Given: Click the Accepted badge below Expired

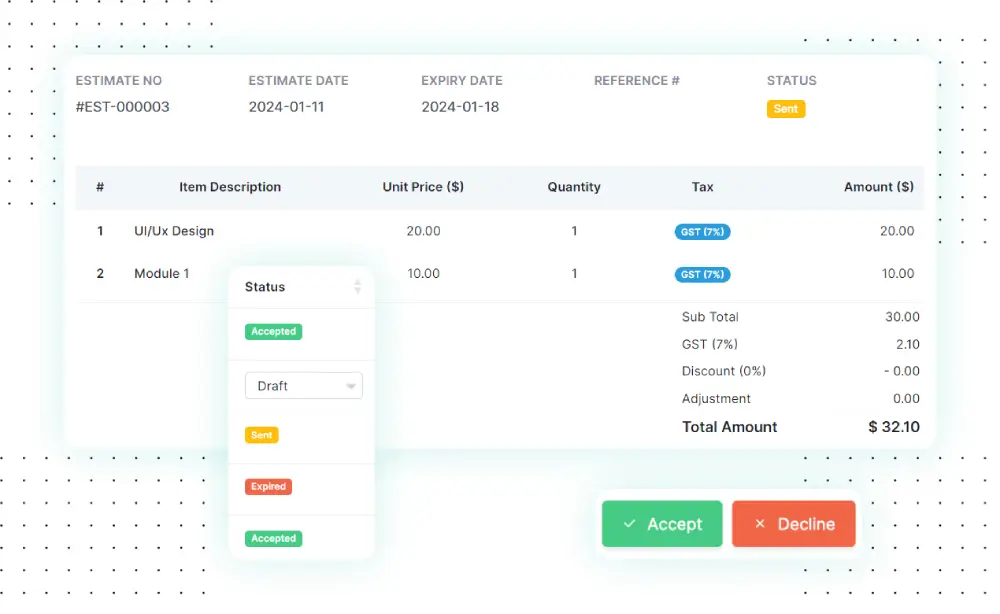Looking at the screenshot, I should [x=273, y=539].
